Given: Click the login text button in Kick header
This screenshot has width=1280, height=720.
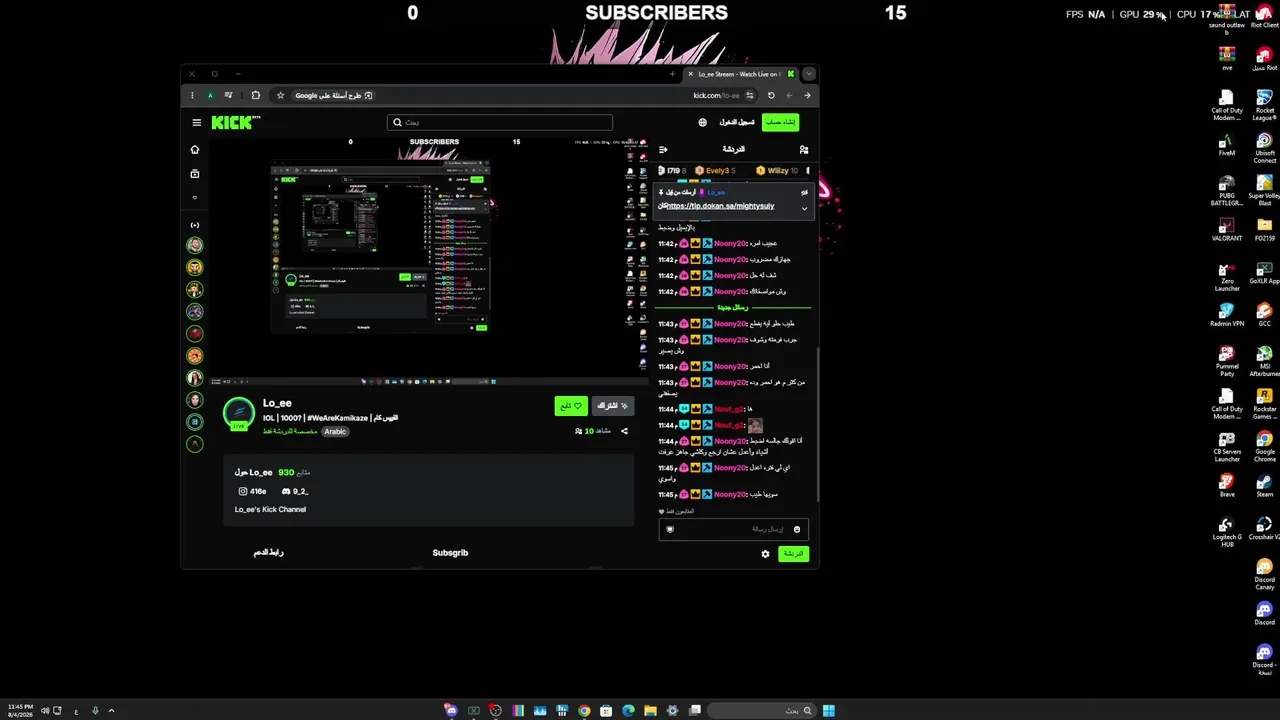Looking at the screenshot, I should 737,122.
